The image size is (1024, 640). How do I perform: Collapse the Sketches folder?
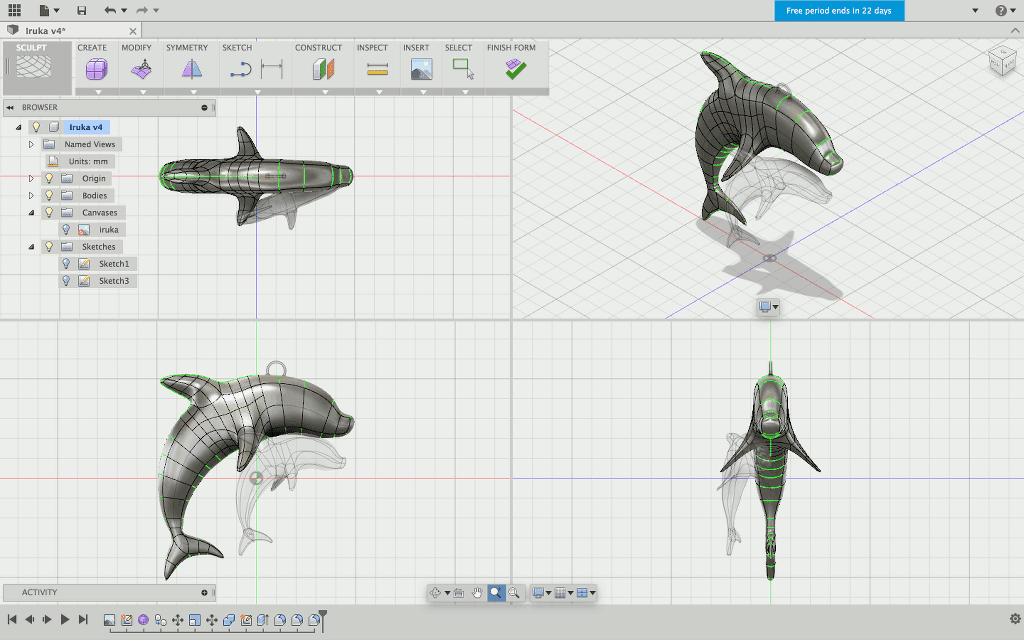(x=31, y=247)
